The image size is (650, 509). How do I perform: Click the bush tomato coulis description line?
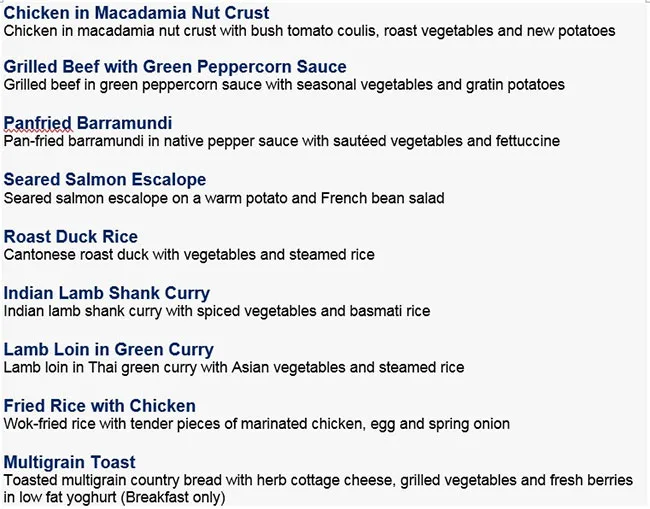point(309,31)
